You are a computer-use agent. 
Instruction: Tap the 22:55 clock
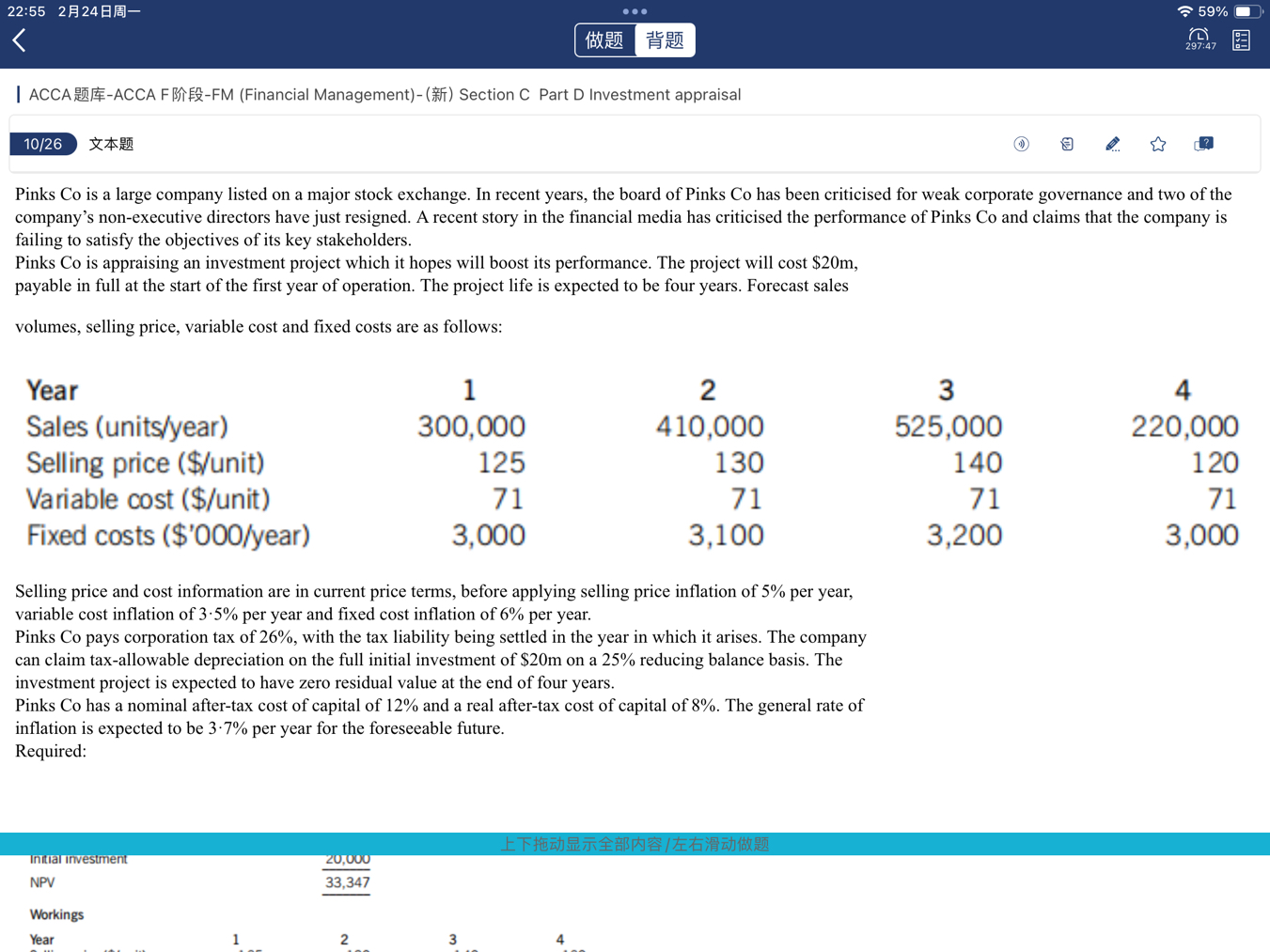26,11
